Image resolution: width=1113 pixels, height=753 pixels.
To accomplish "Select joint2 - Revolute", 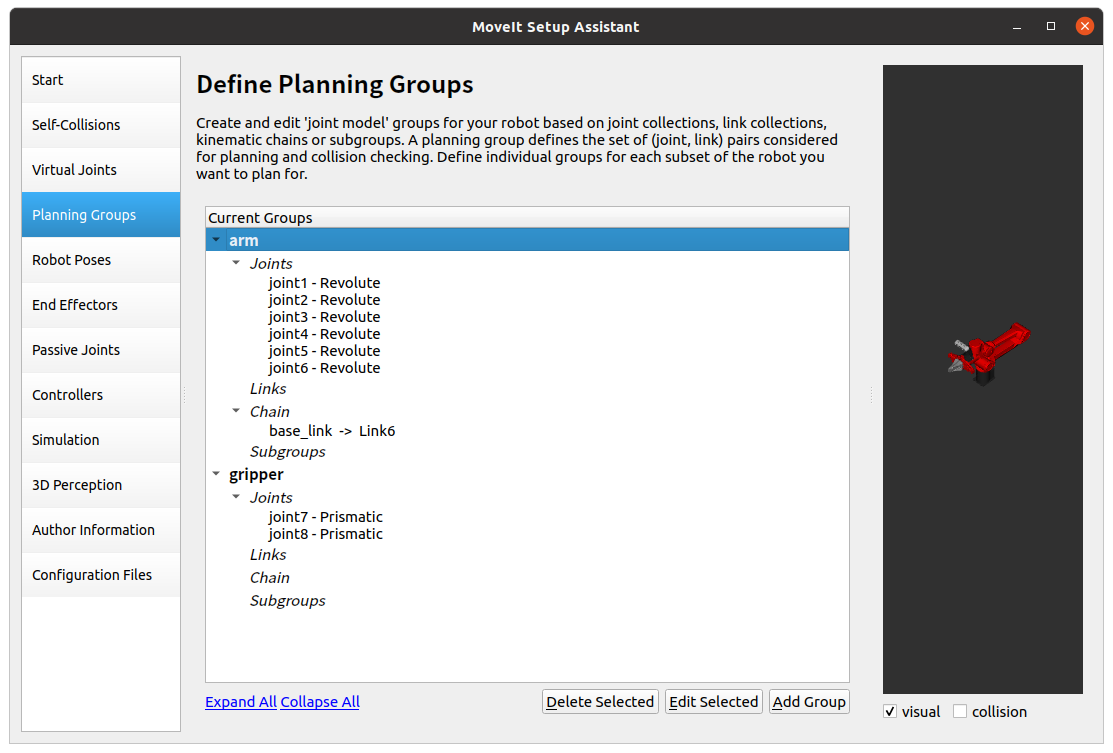I will [324, 299].
